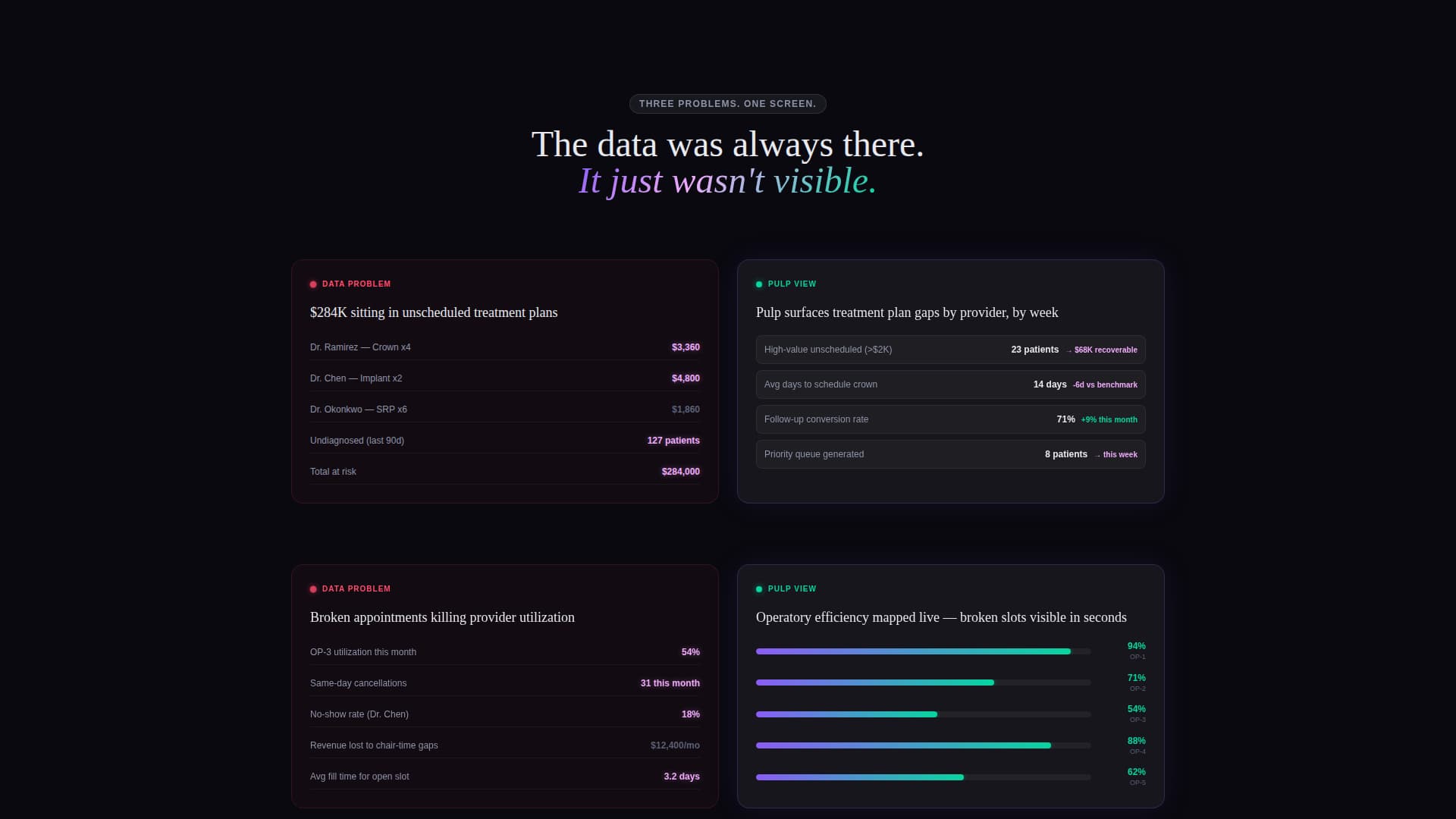The width and height of the screenshot is (1456, 819).
Task: Click the '+9% this month' tag
Action: [1109, 420]
